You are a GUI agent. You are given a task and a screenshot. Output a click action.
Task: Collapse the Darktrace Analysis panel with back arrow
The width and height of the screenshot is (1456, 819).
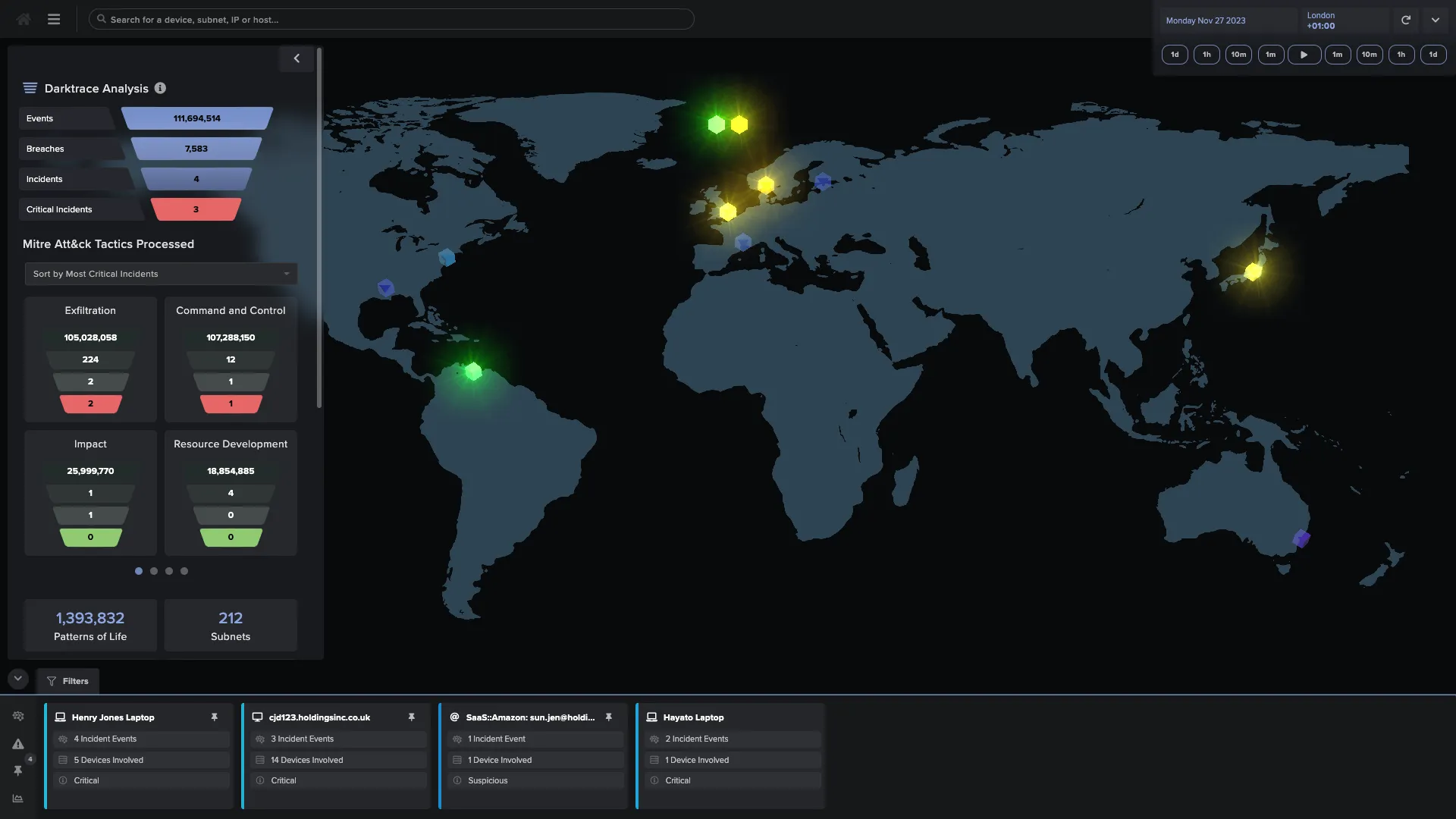pos(296,58)
